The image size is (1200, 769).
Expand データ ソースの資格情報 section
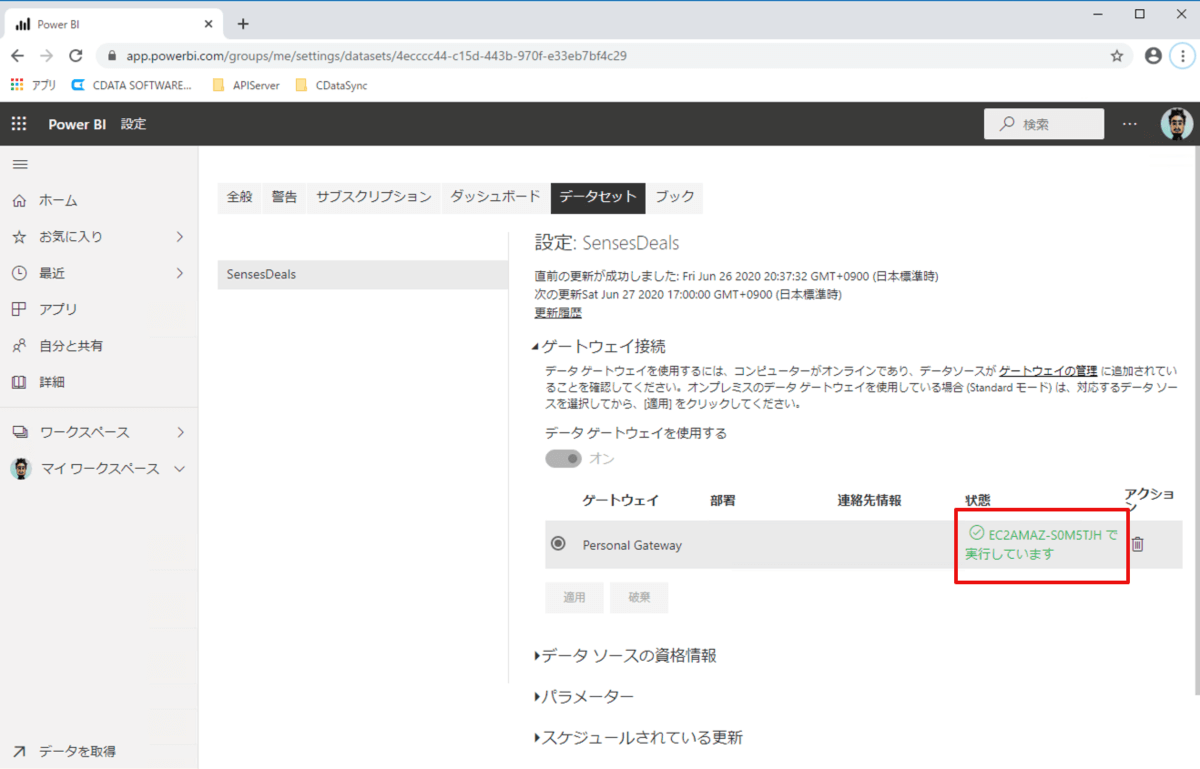click(626, 656)
